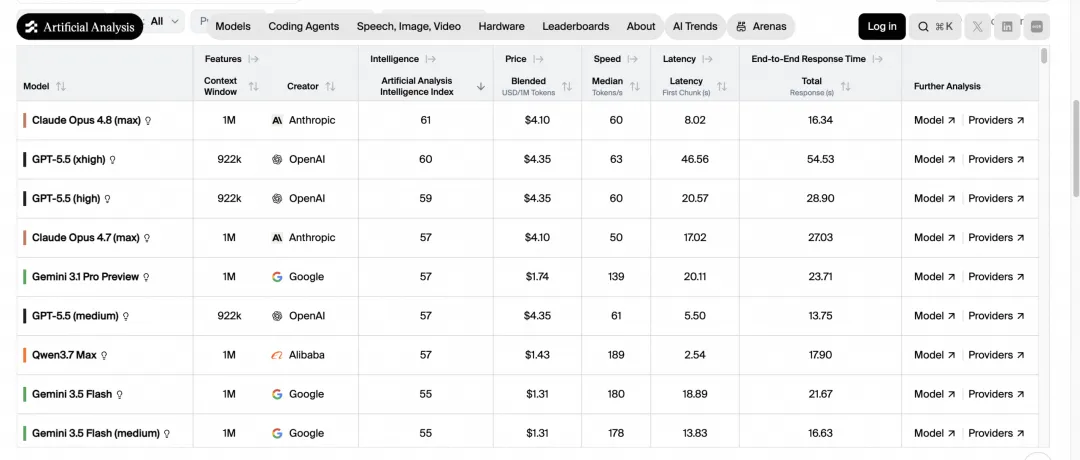
Task: Click the search magnifier button with ⌘K
Action: (x=935, y=27)
